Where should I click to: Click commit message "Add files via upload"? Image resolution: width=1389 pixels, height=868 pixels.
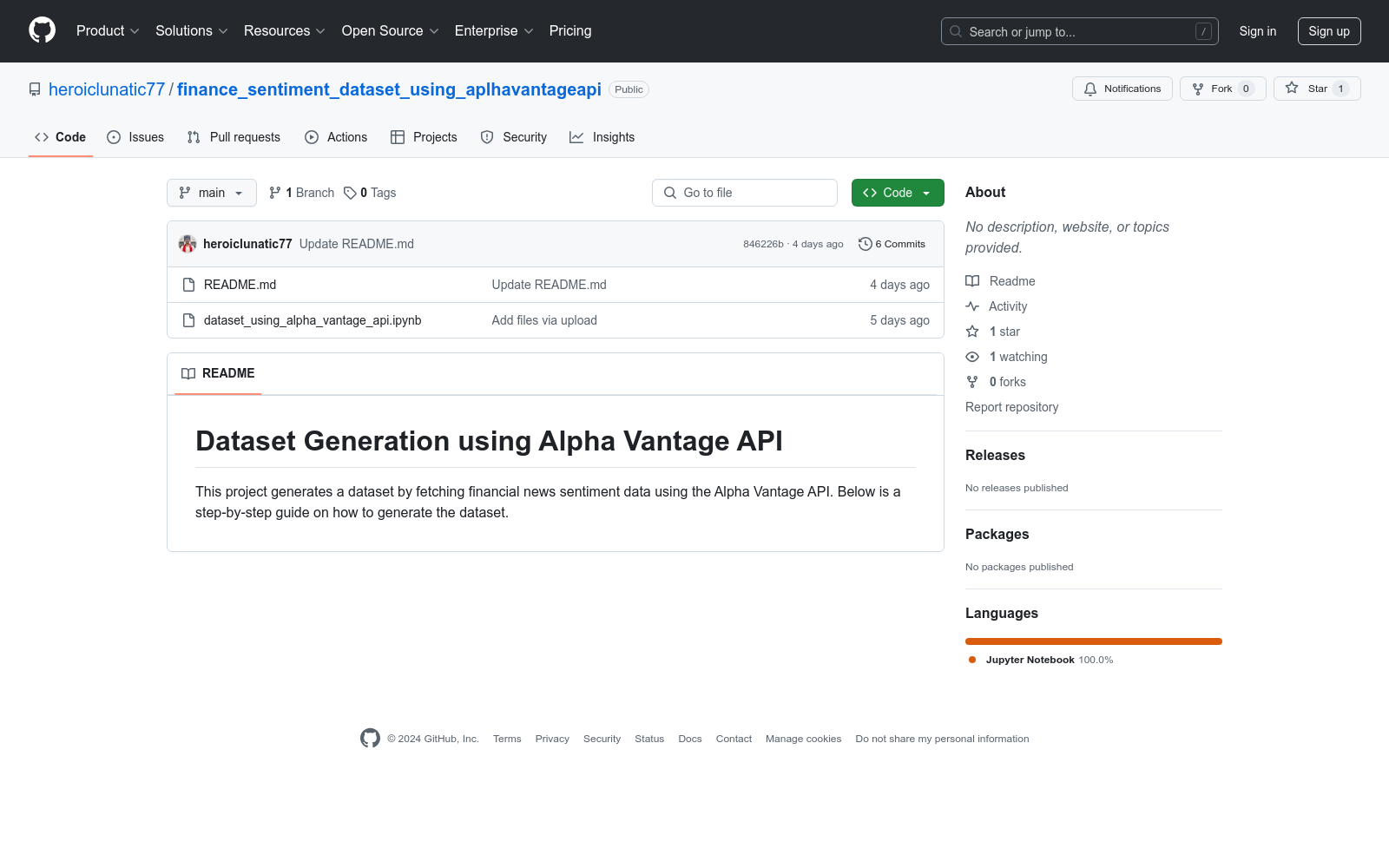(544, 320)
